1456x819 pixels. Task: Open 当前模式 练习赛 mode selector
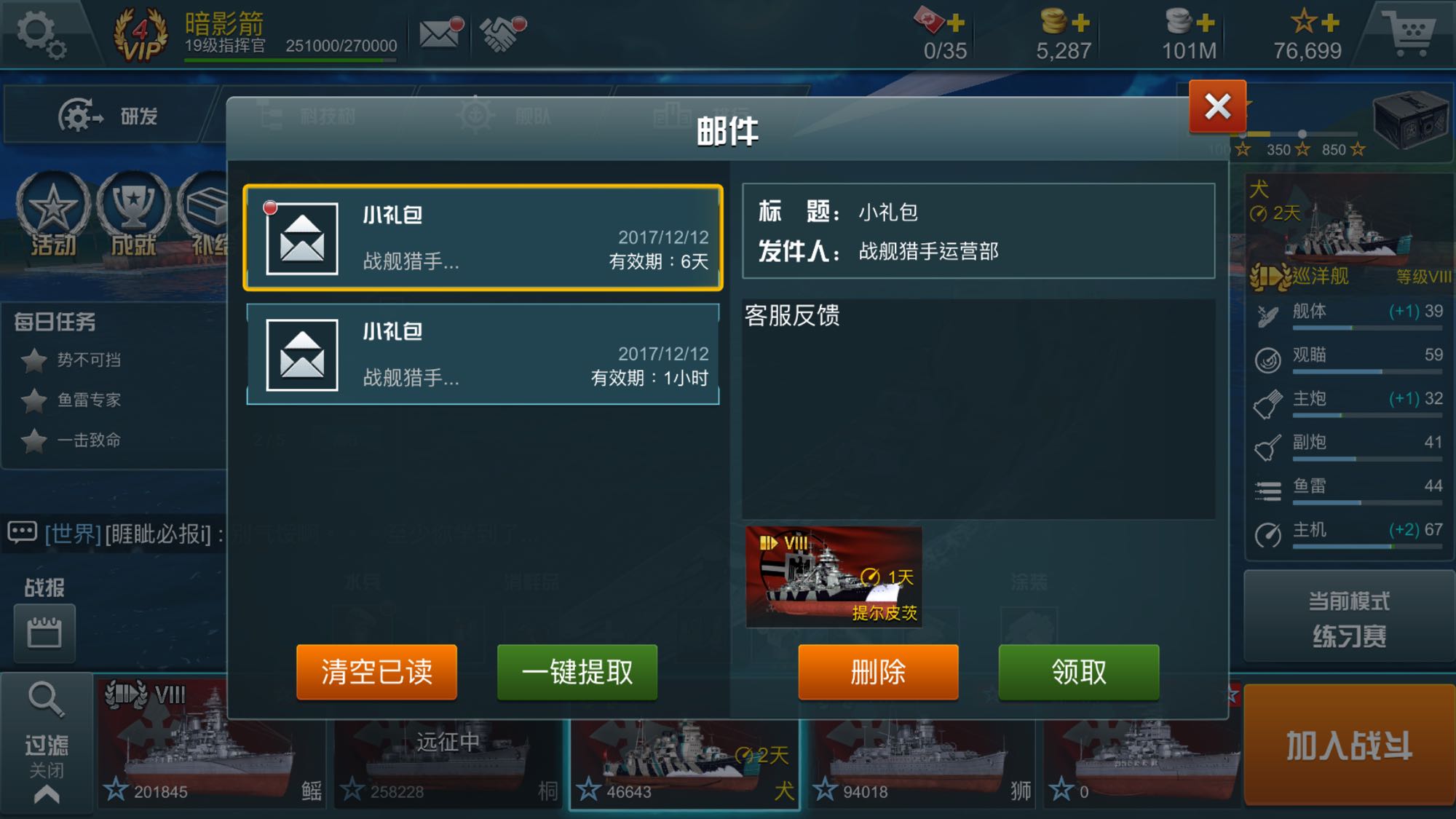tap(1349, 617)
